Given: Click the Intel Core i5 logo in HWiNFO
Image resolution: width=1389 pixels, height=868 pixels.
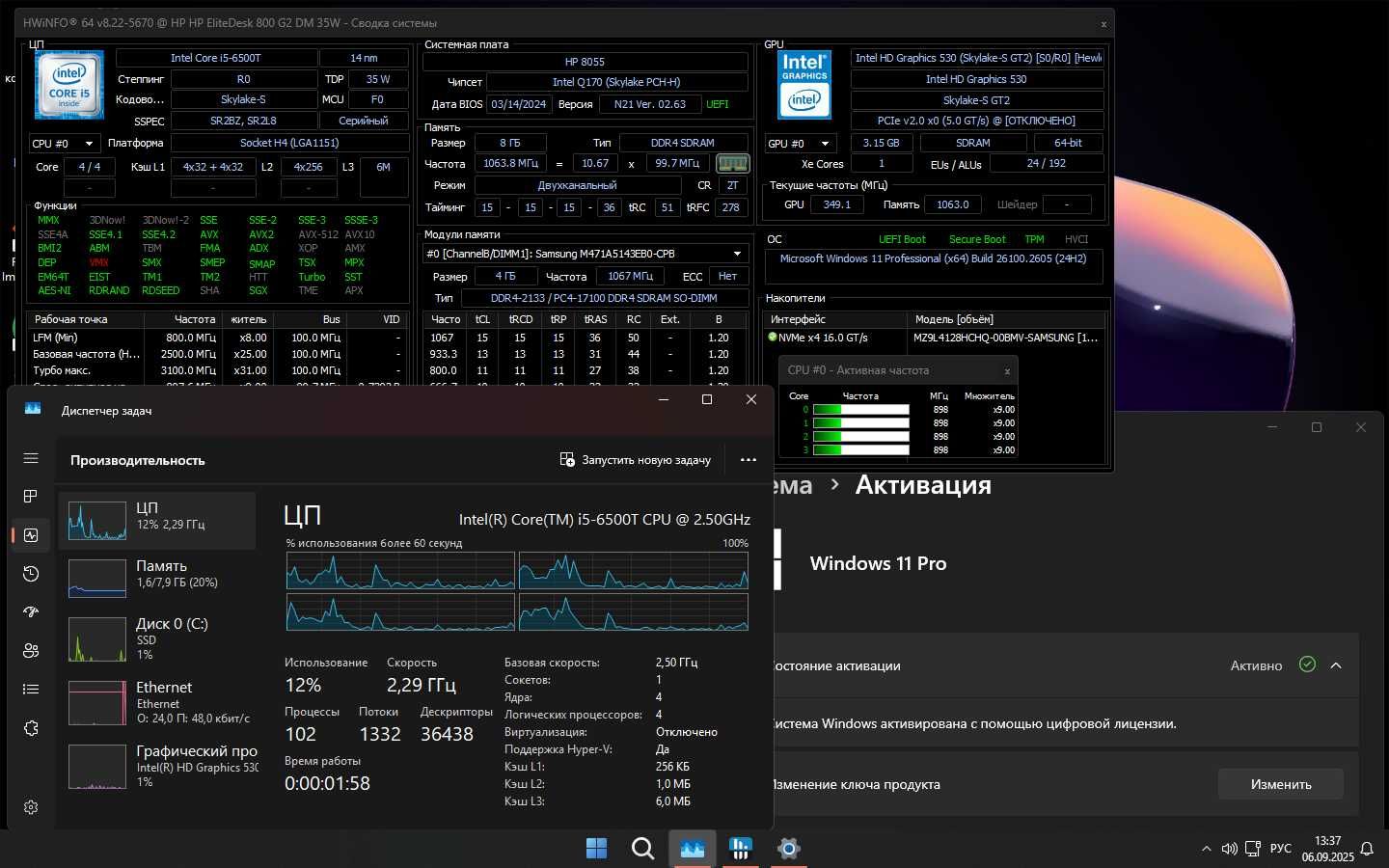Looking at the screenshot, I should [x=68, y=86].
